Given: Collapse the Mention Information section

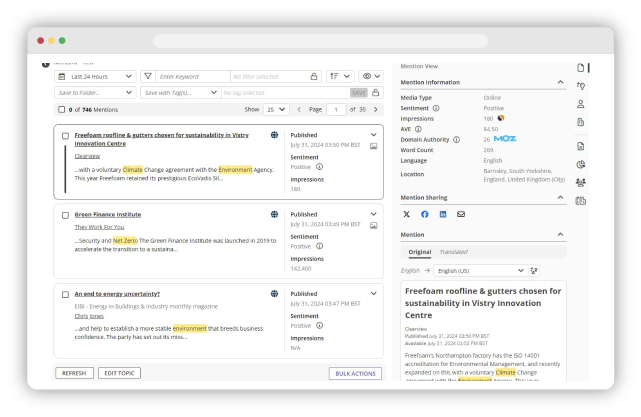Looking at the screenshot, I should (561, 82).
